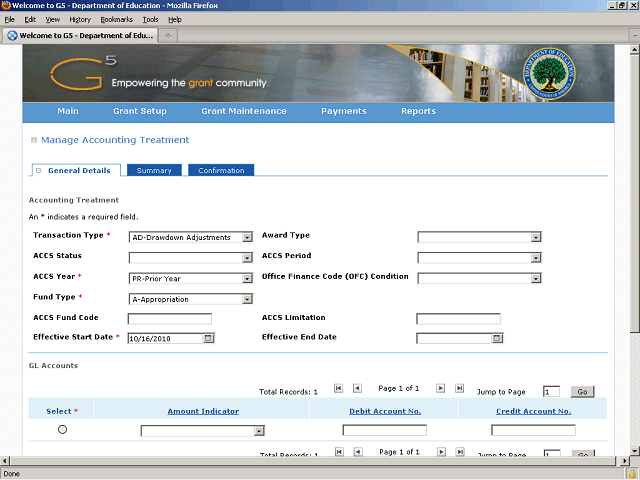The image size is (640, 480).
Task: Open the View menu
Action: coord(53,20)
